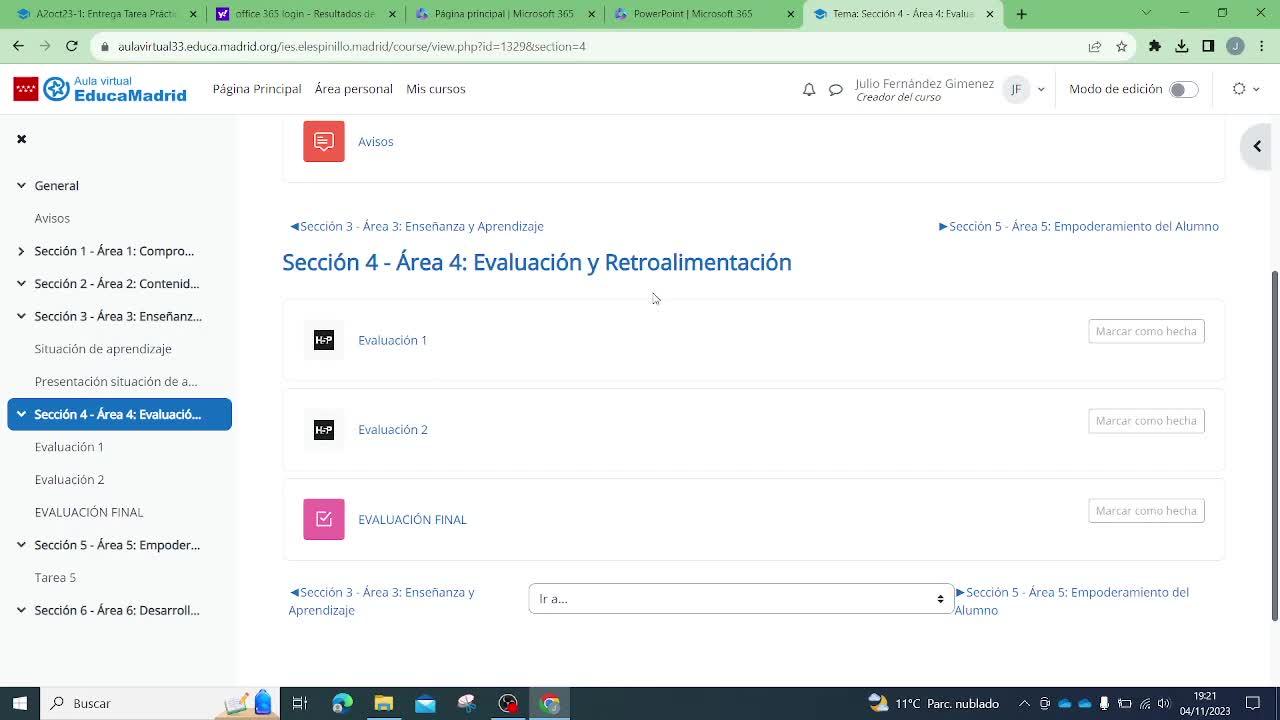Open the EVALUACIÓN FINAL activity link
This screenshot has height=720, width=1280.
[412, 520]
